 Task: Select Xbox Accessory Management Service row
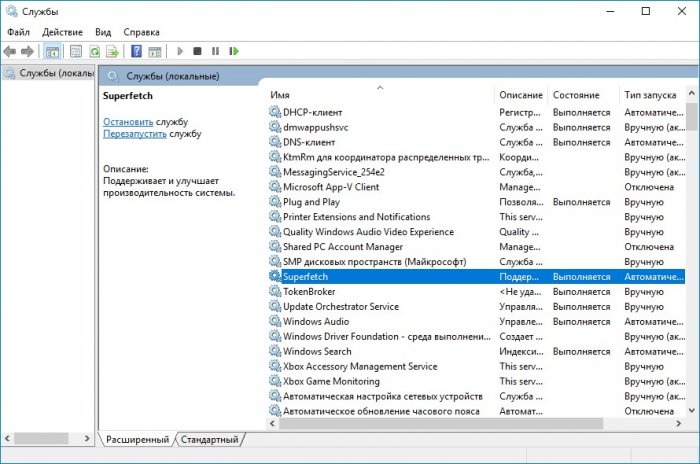pos(476,366)
